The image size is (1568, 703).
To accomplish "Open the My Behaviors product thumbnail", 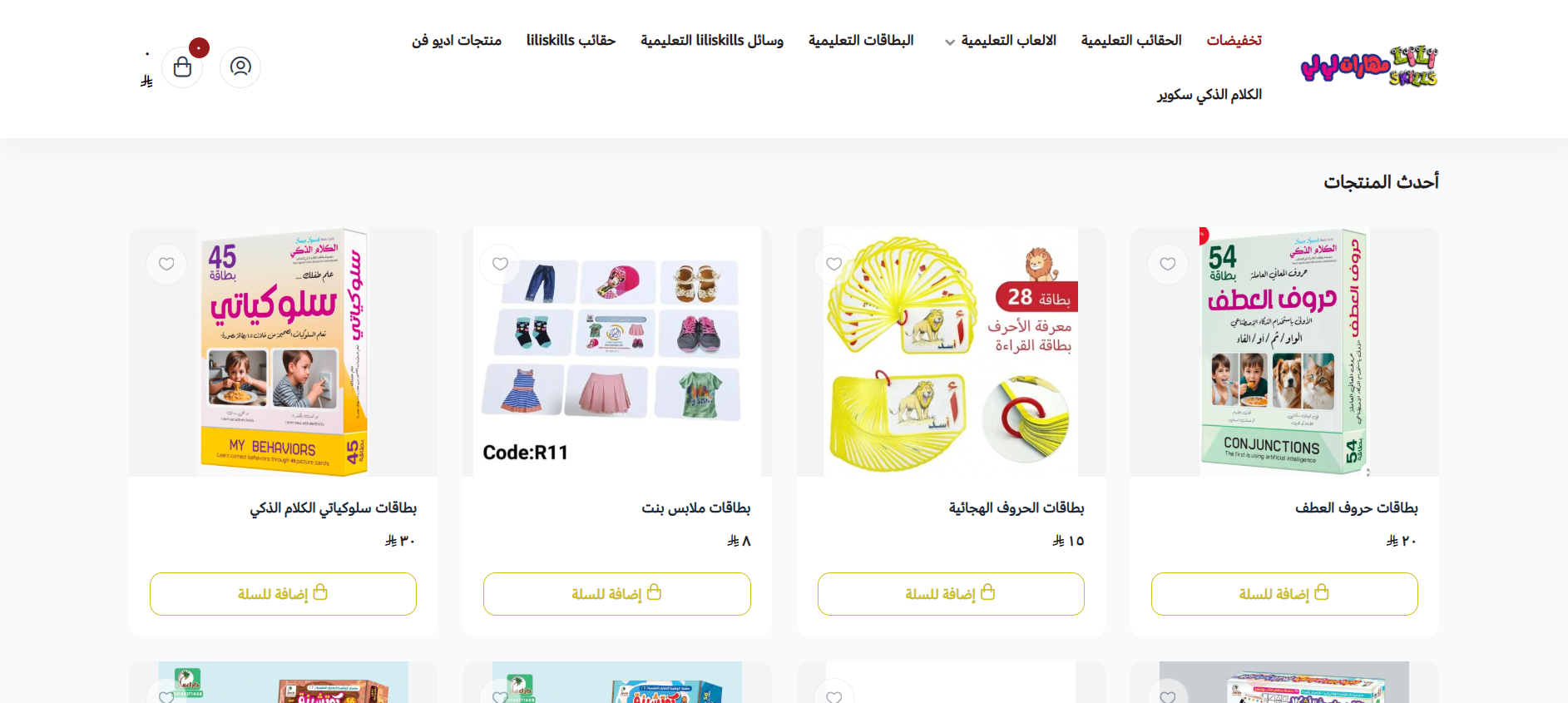I will point(283,352).
